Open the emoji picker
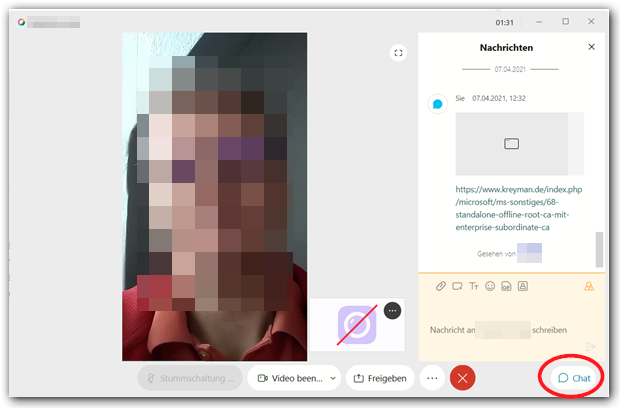This screenshot has width=620, height=408. pyautogui.click(x=490, y=286)
